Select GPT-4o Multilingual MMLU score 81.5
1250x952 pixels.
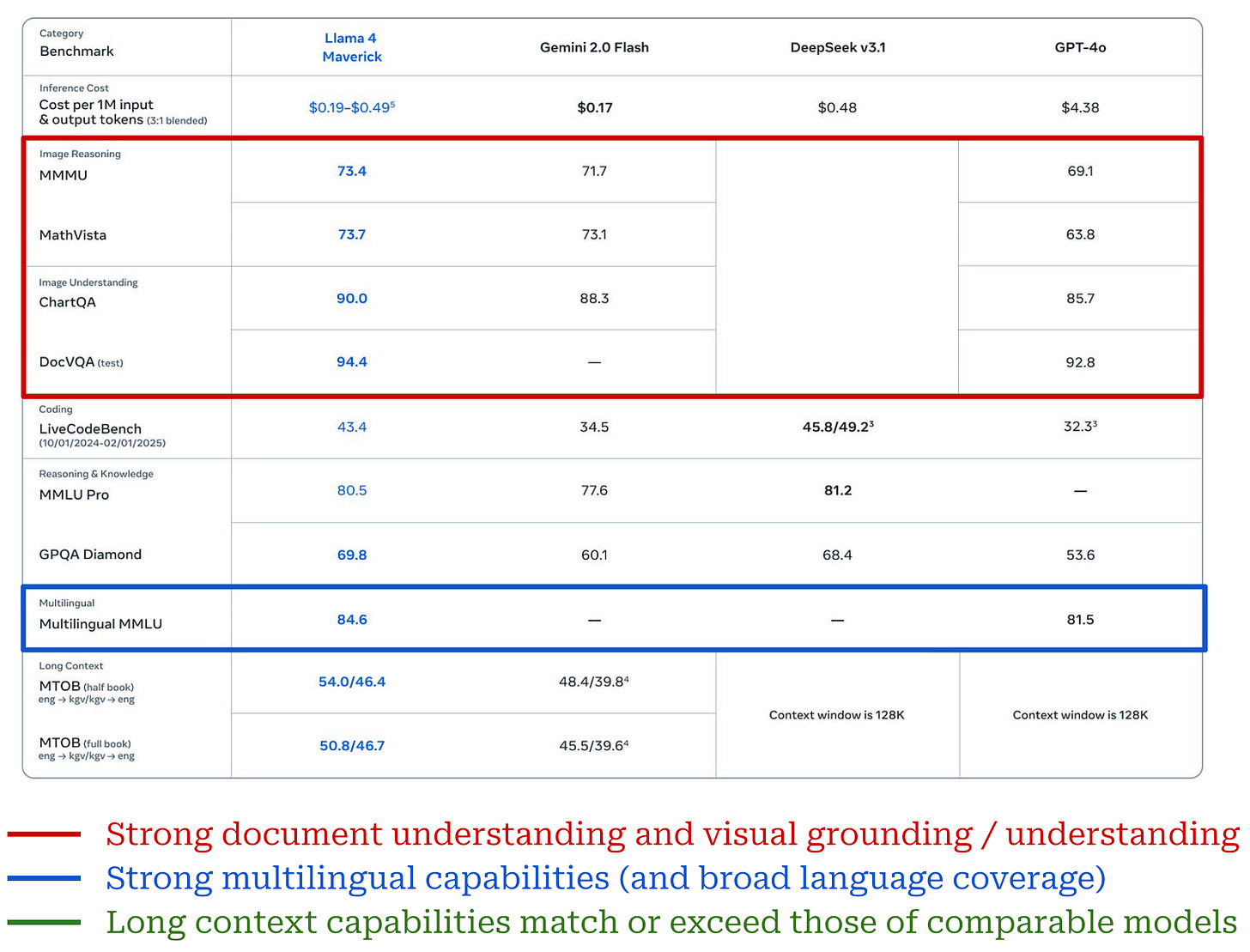tap(1080, 619)
